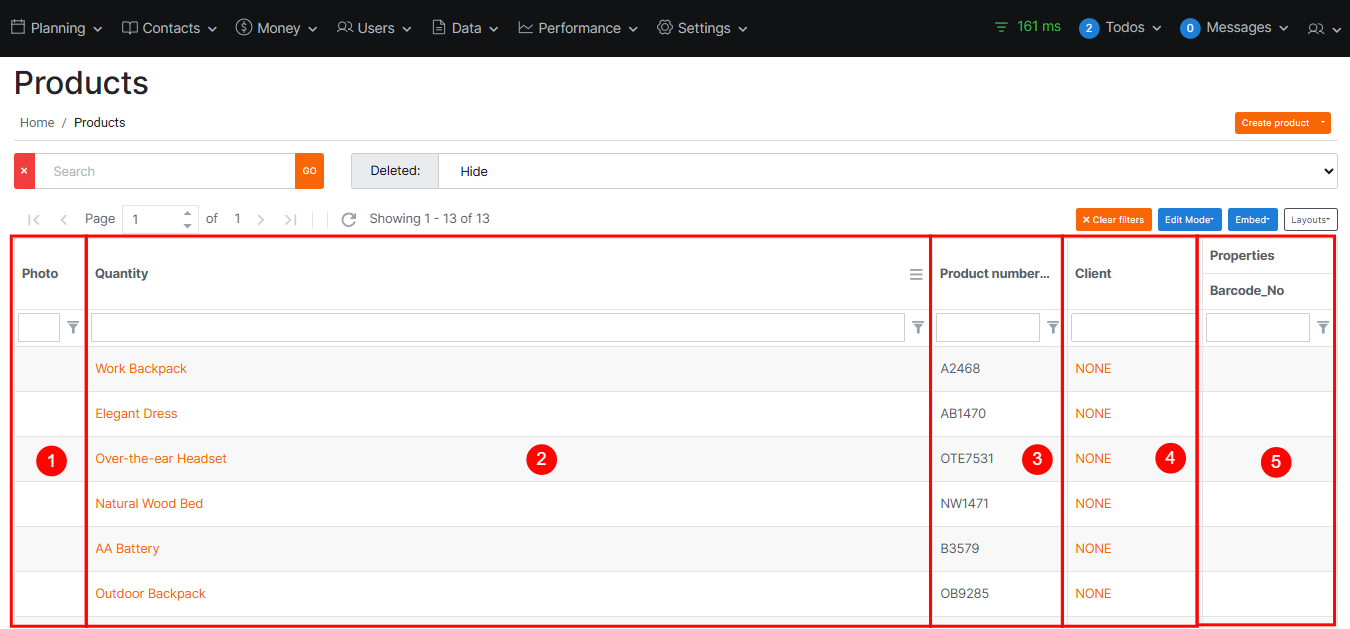Expand the Embed dropdown button

tap(1252, 220)
